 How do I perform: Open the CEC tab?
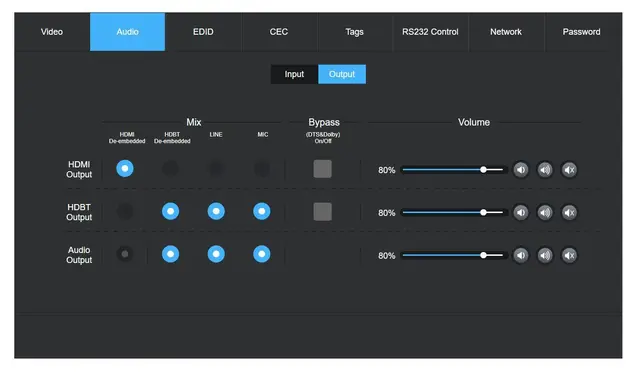coord(279,32)
